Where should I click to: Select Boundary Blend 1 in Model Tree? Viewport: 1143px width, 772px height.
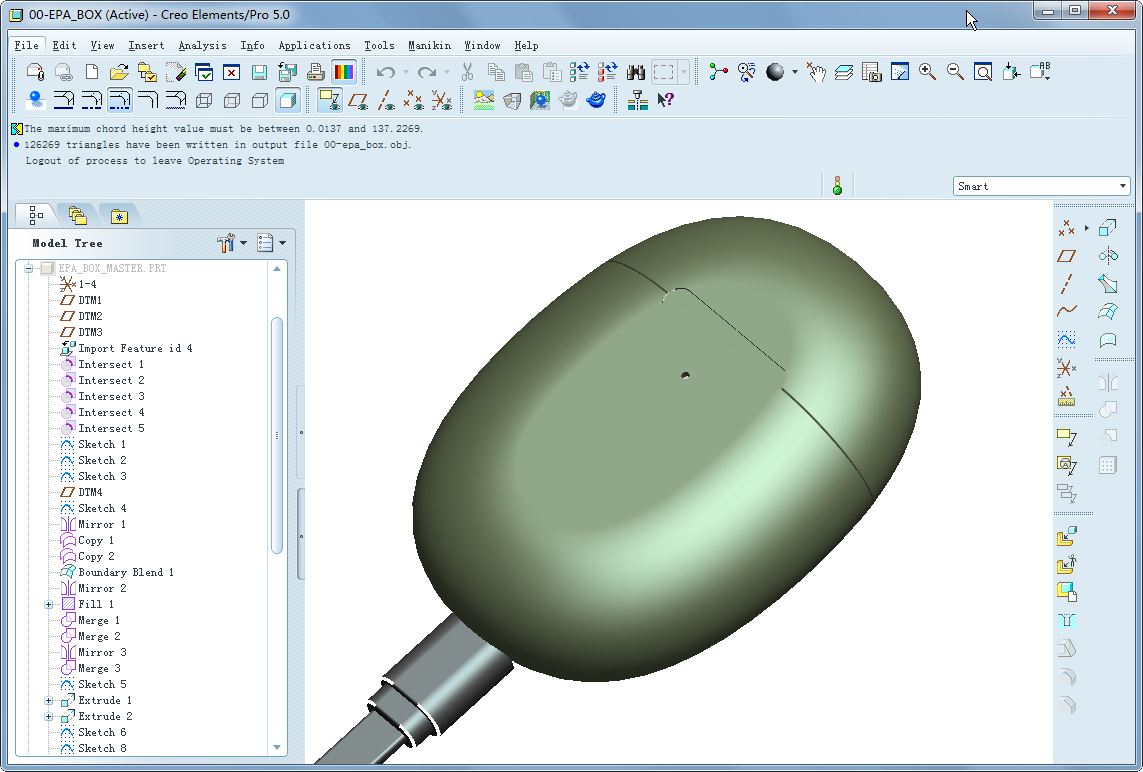(125, 572)
